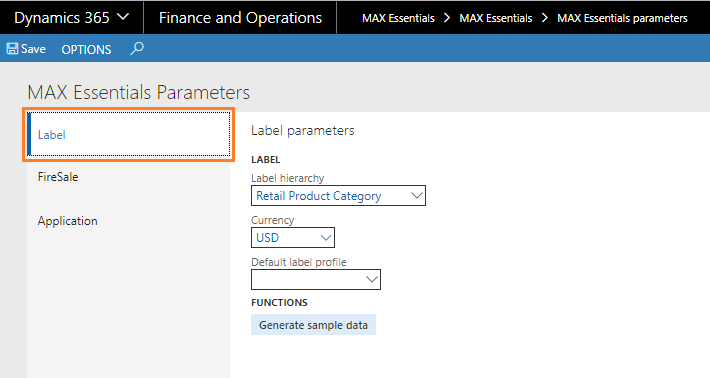Open the Label hierarchy dropdown arrow
This screenshot has width=710, height=378.
[417, 196]
